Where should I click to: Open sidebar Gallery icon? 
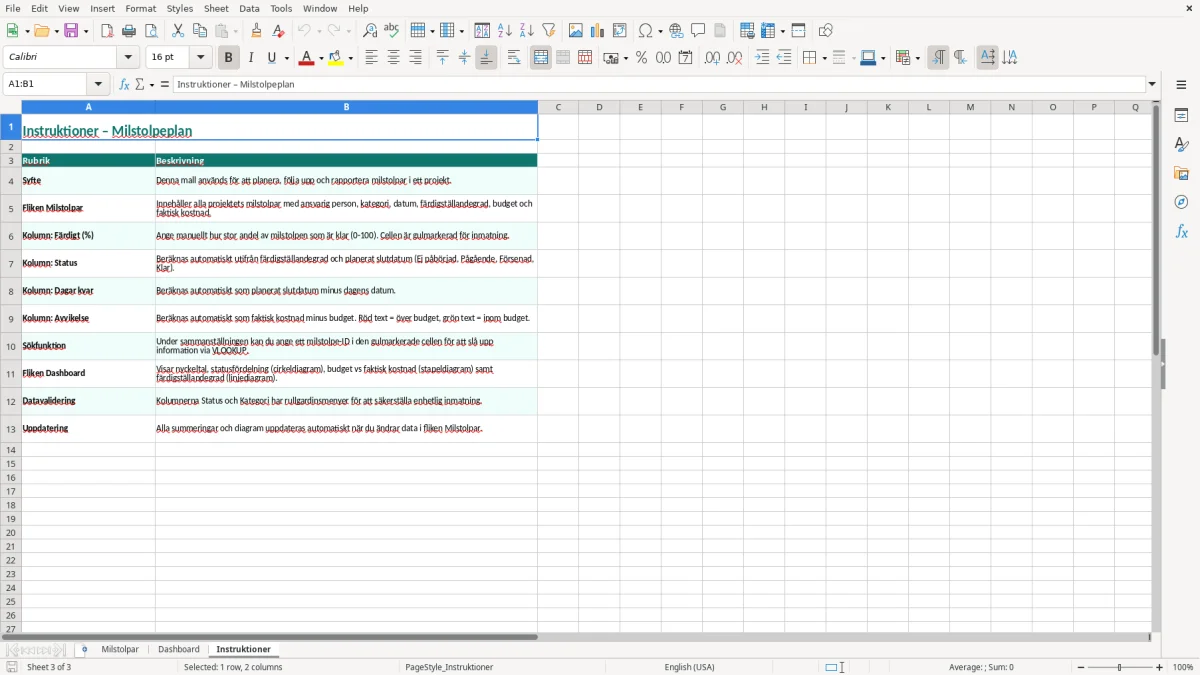(1181, 173)
